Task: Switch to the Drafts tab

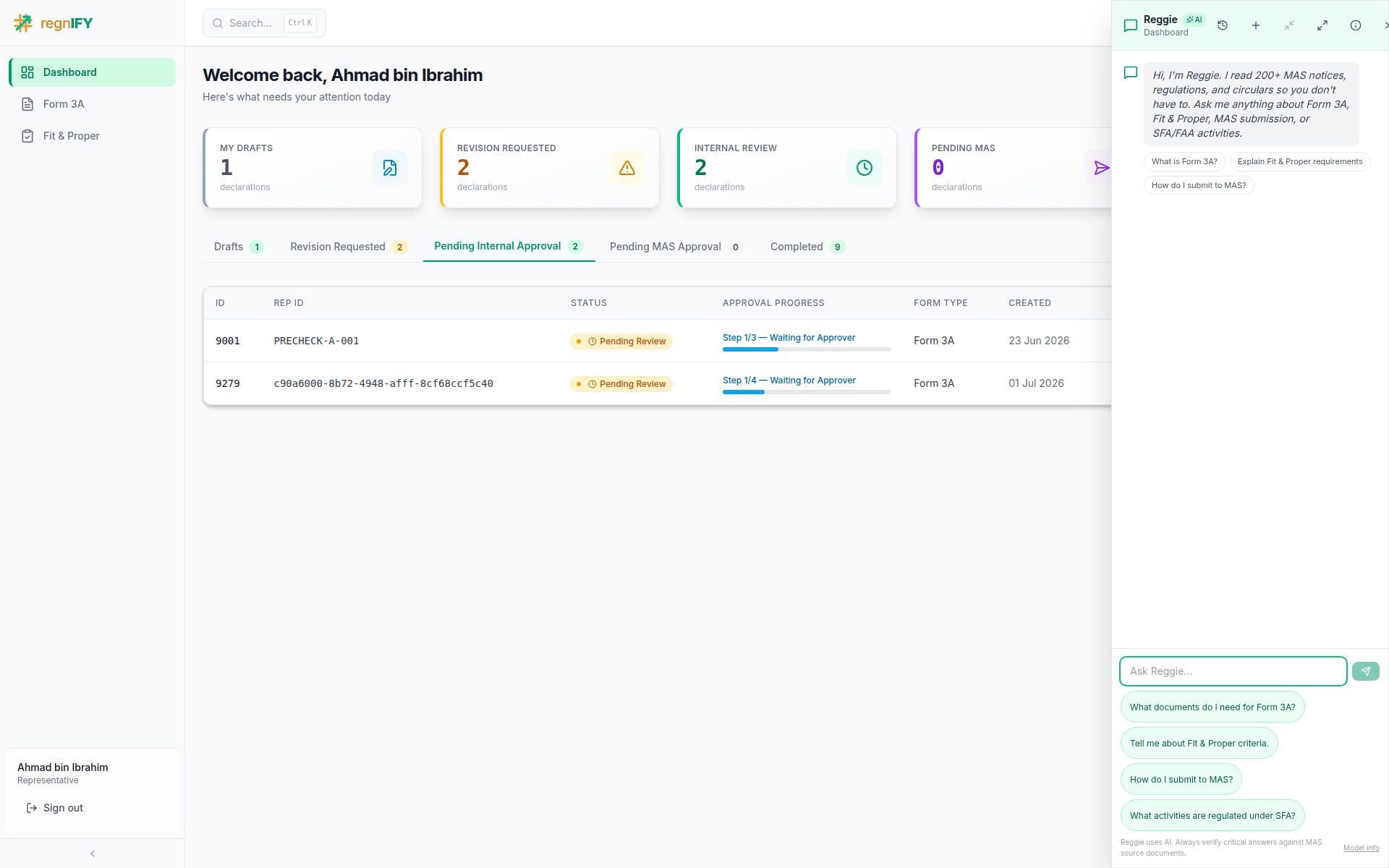Action: pos(239,247)
